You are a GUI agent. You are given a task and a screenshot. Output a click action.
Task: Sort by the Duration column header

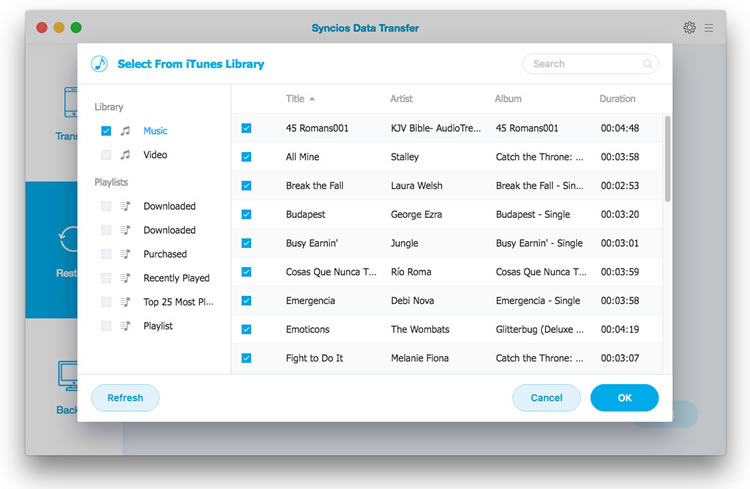618,99
